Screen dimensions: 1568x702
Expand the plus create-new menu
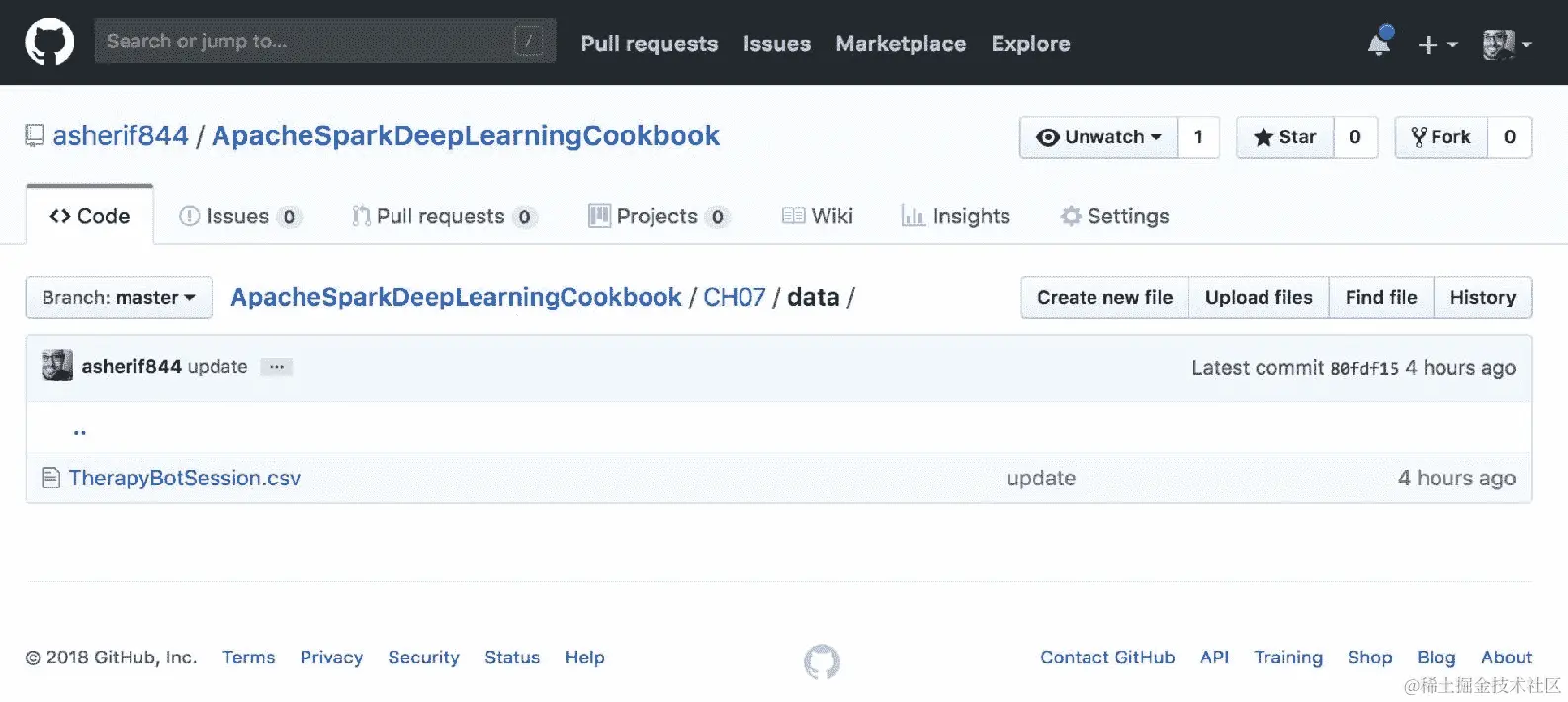click(1437, 44)
